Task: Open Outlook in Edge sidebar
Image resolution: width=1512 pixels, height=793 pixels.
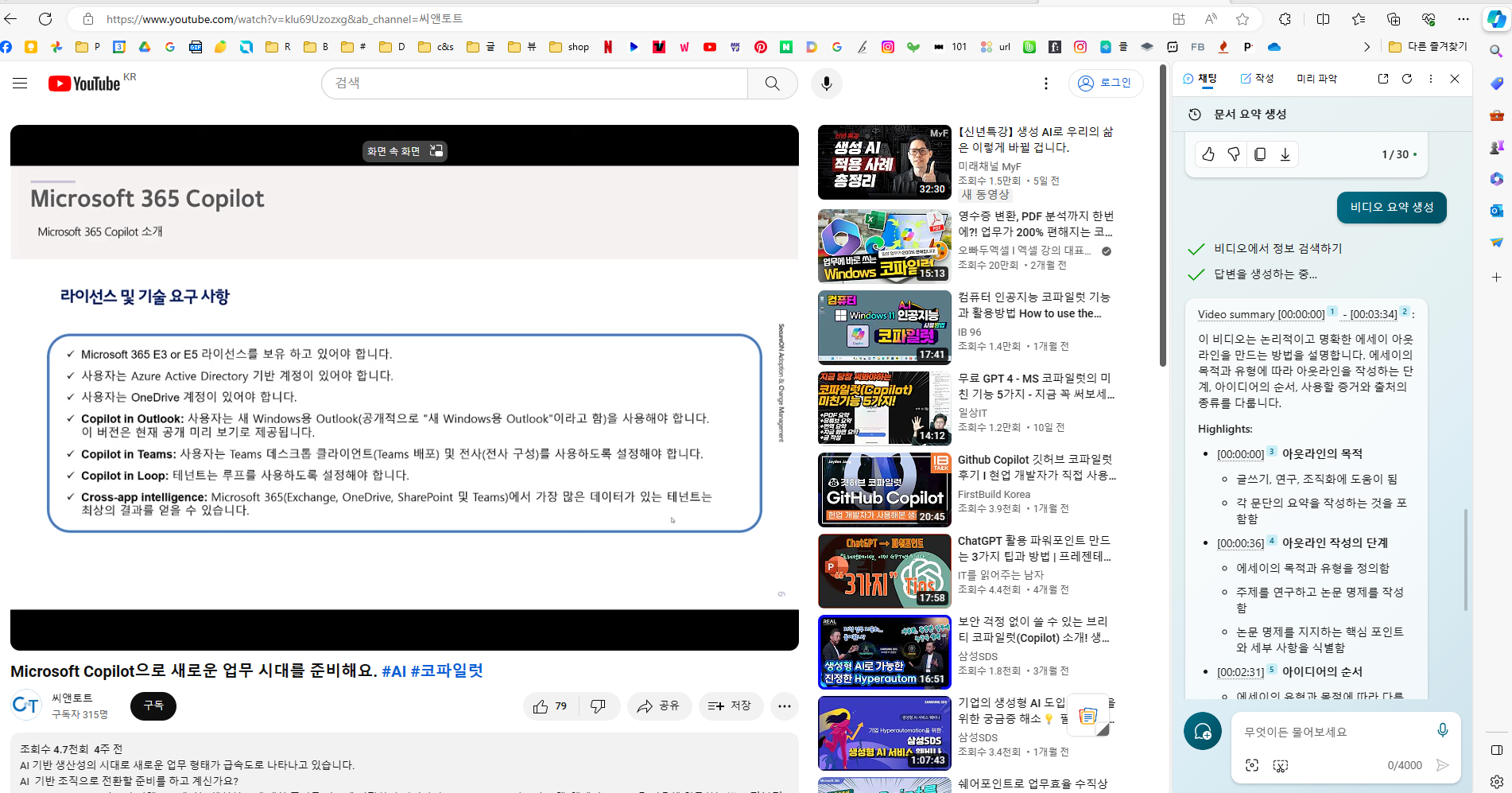Action: point(1496,211)
